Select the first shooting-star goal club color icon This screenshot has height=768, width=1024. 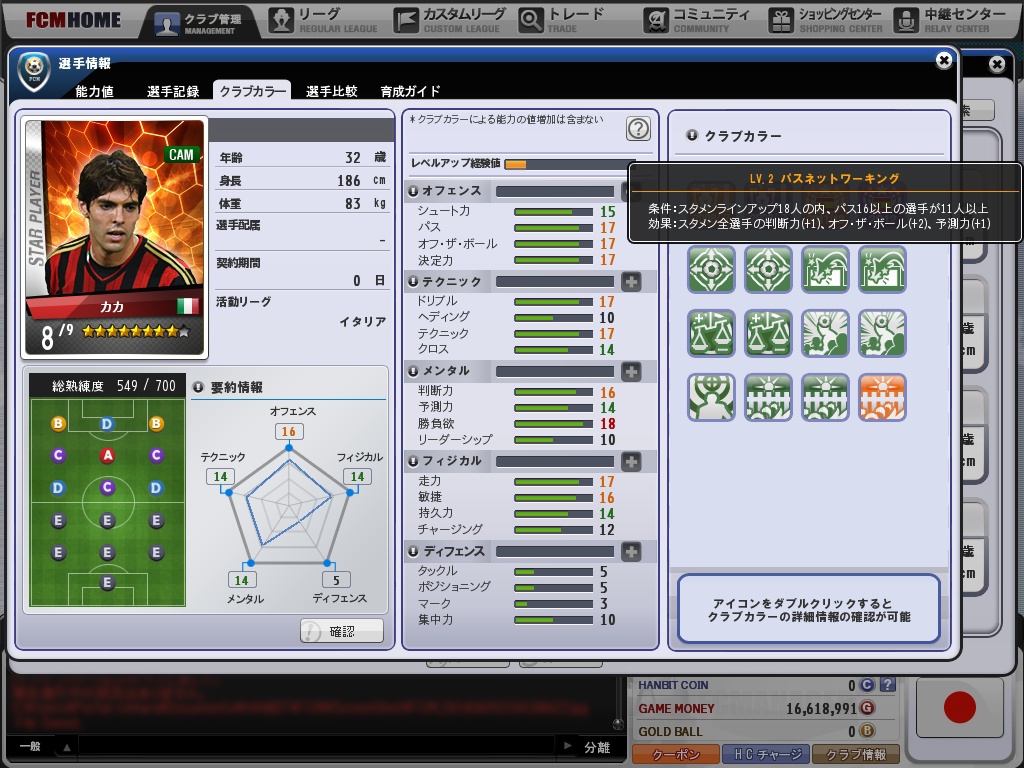(x=825, y=269)
